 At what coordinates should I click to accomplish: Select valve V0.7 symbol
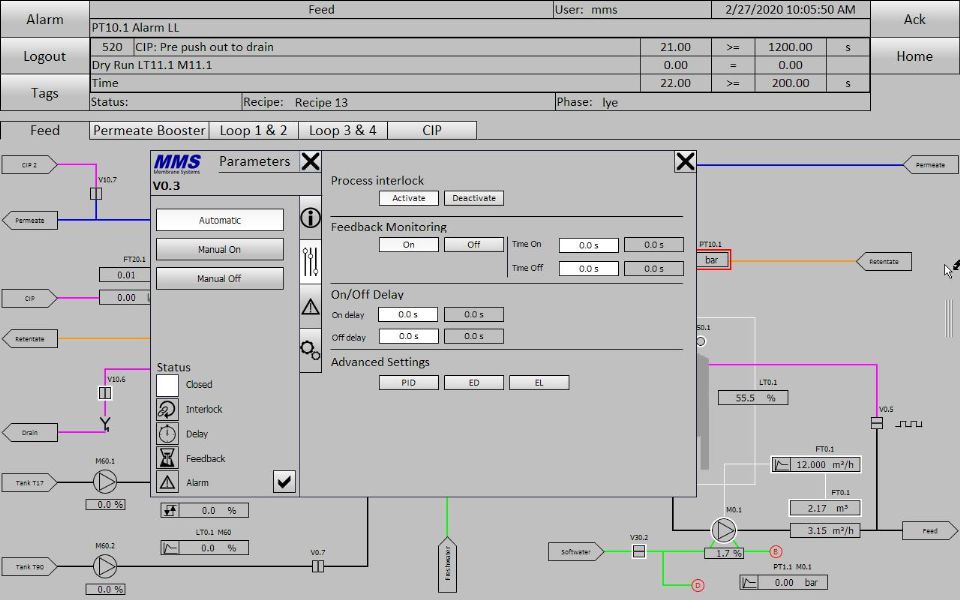tap(318, 567)
